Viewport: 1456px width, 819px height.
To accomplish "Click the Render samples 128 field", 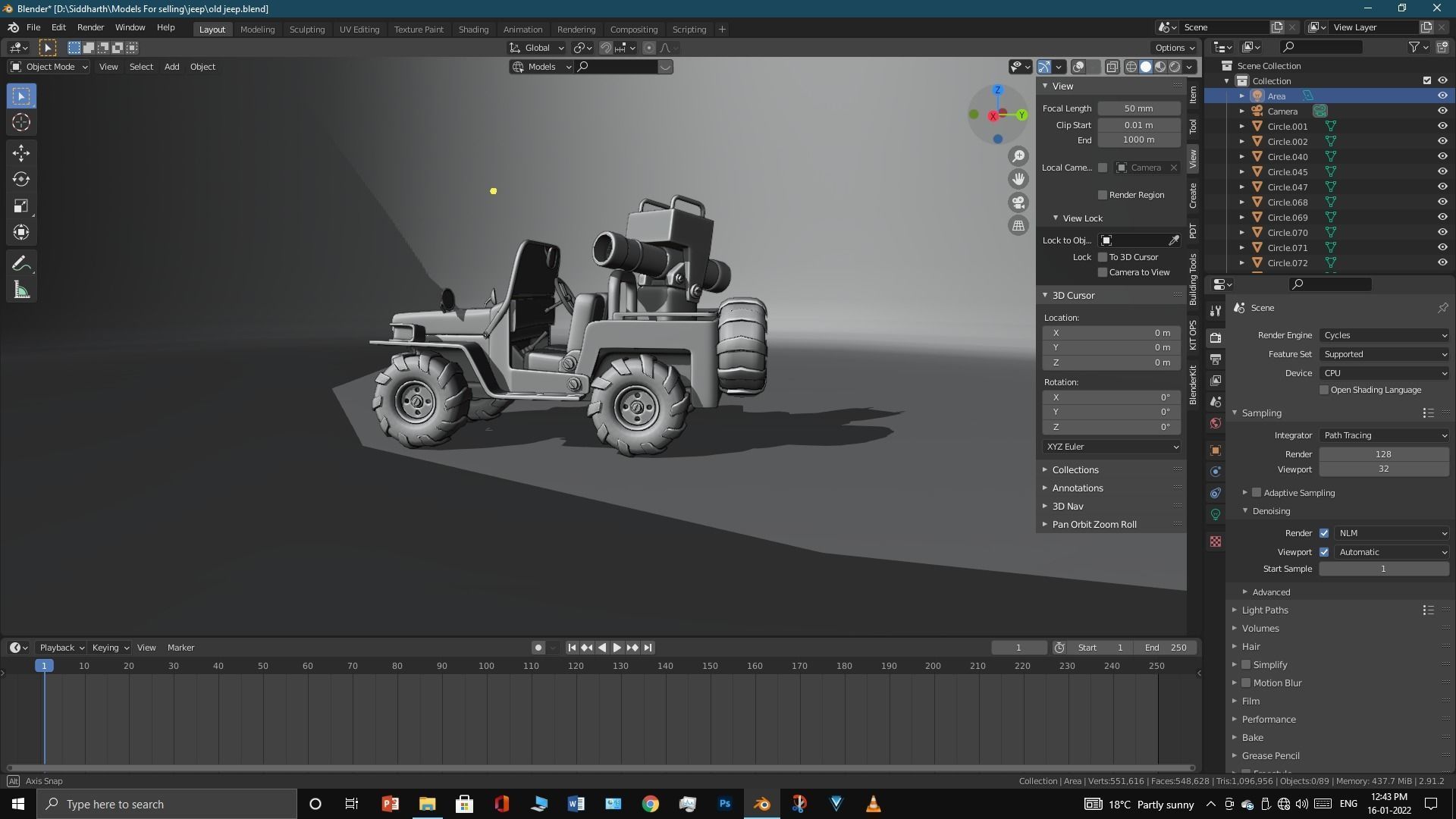I will click(x=1384, y=454).
